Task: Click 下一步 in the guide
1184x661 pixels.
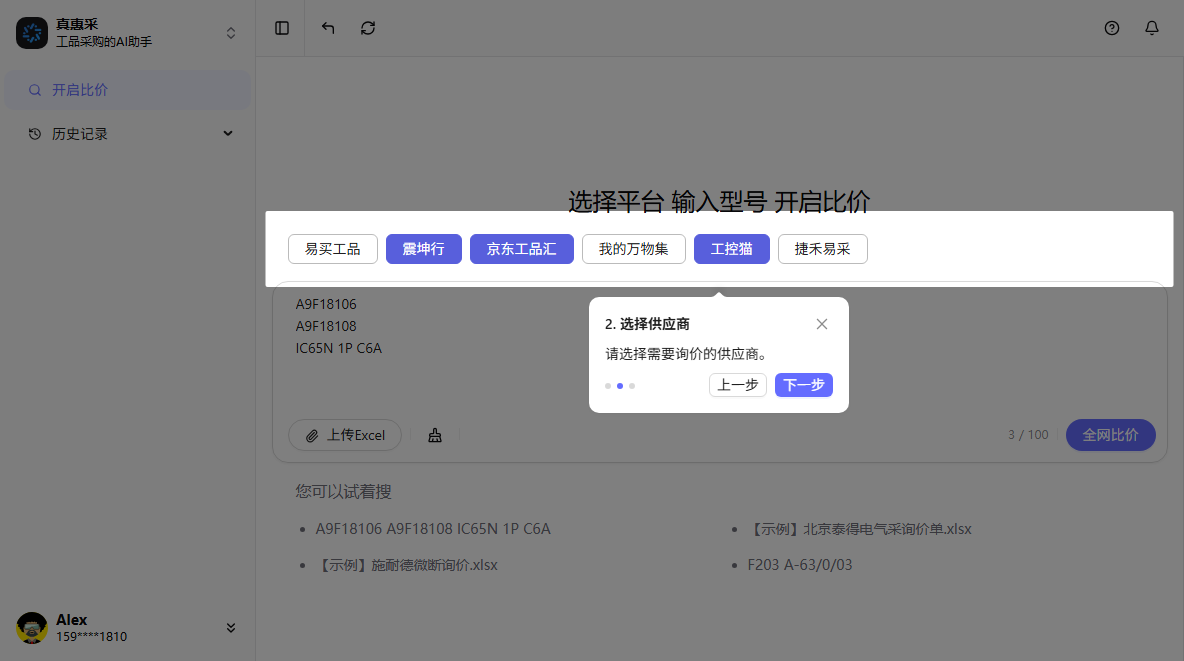Action: tap(803, 385)
